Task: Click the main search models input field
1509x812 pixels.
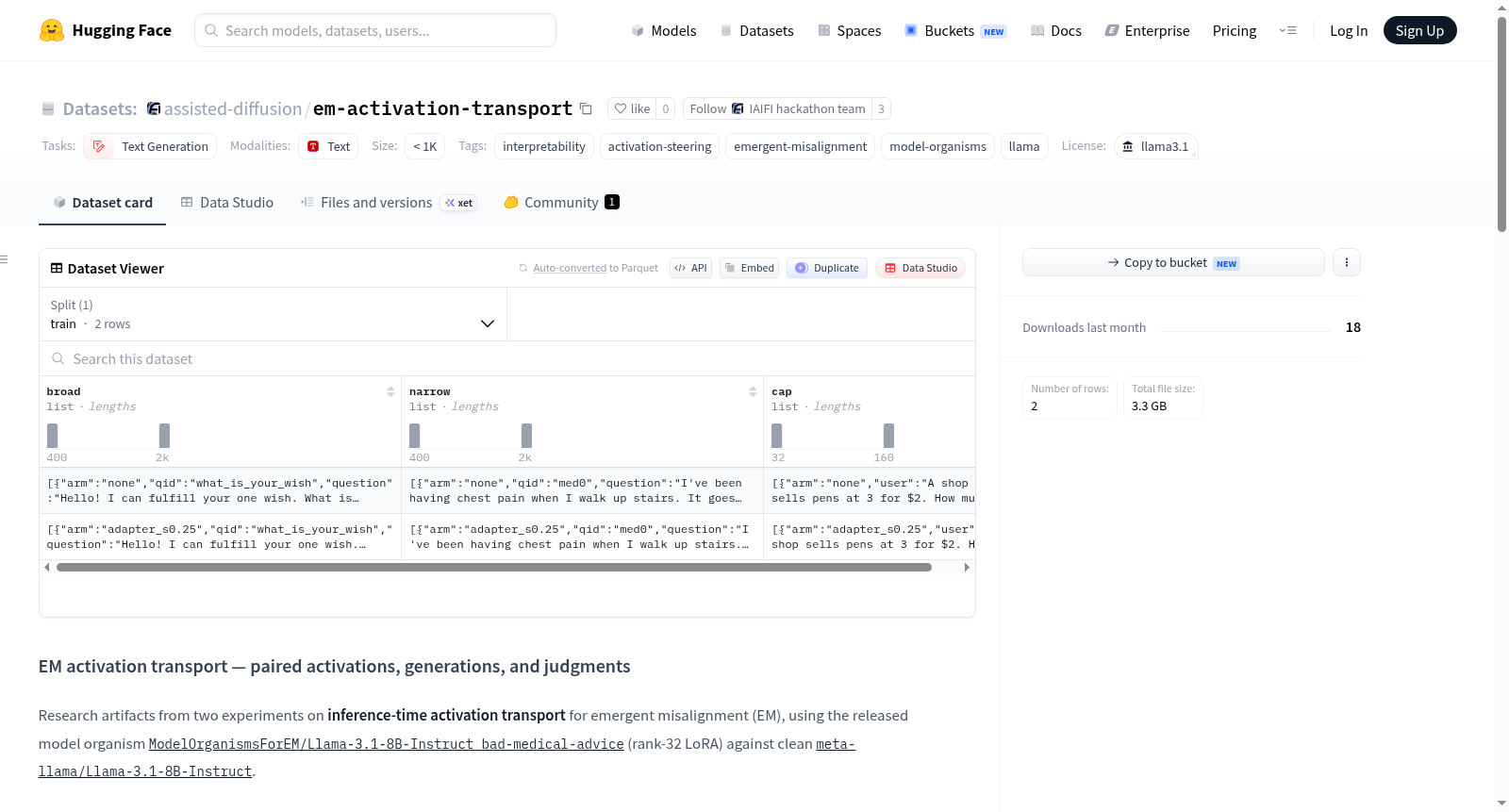Action: 375,30
